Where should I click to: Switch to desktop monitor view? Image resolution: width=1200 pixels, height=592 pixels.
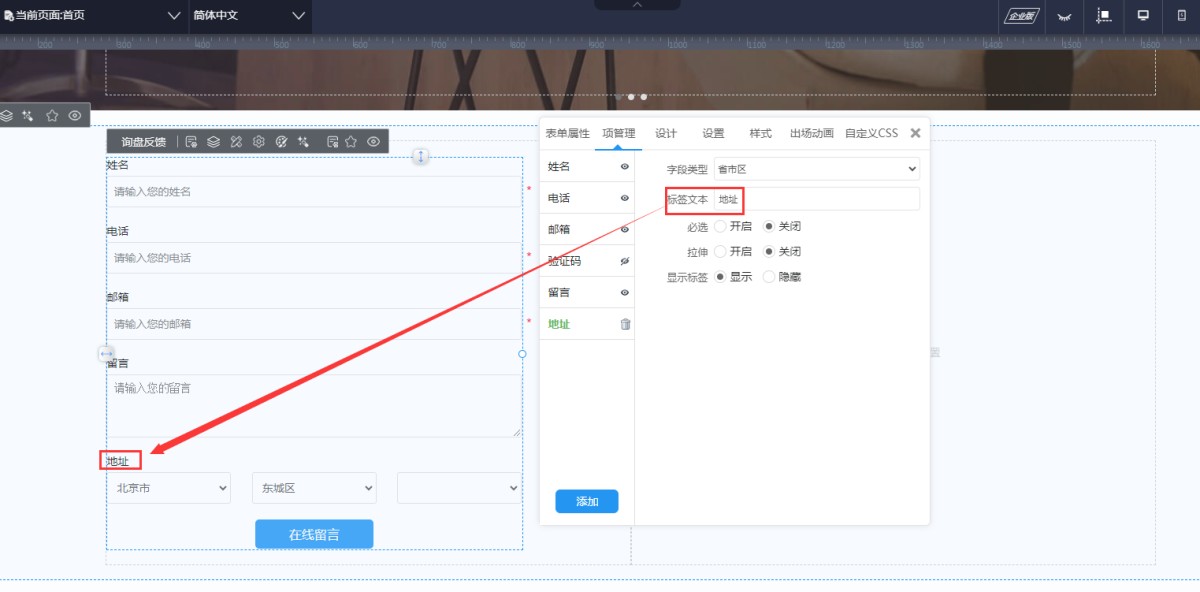[1143, 16]
